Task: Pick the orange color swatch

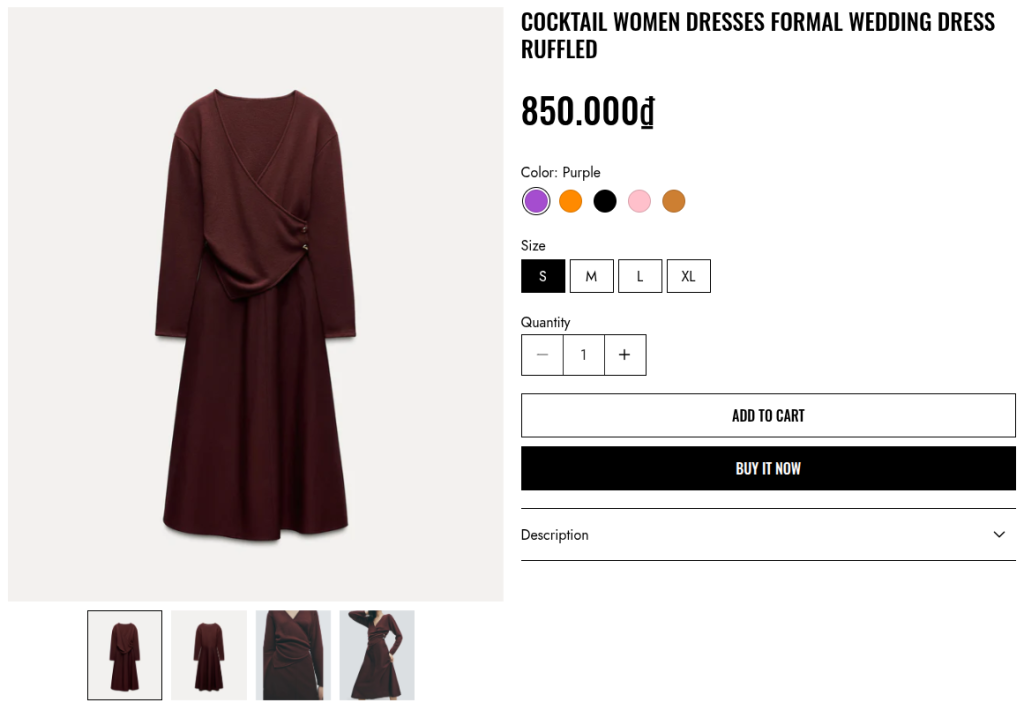Action: coord(570,201)
